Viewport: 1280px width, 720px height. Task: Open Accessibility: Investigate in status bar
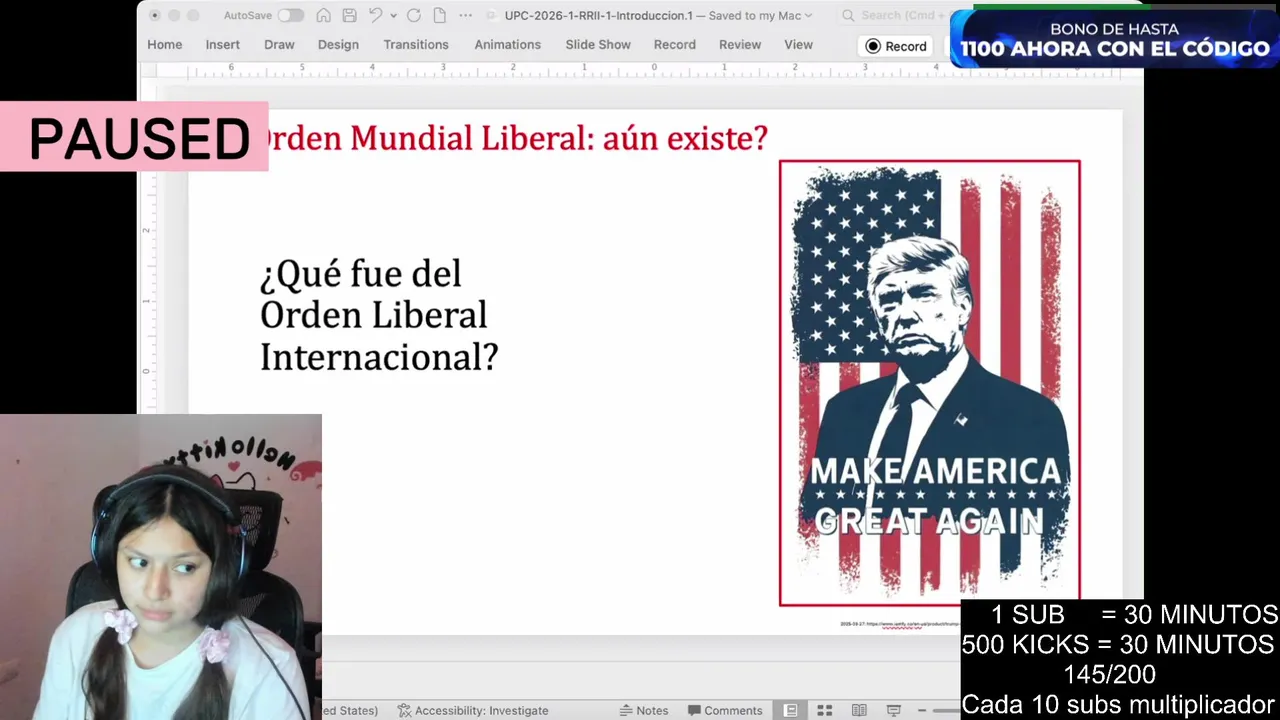(473, 710)
